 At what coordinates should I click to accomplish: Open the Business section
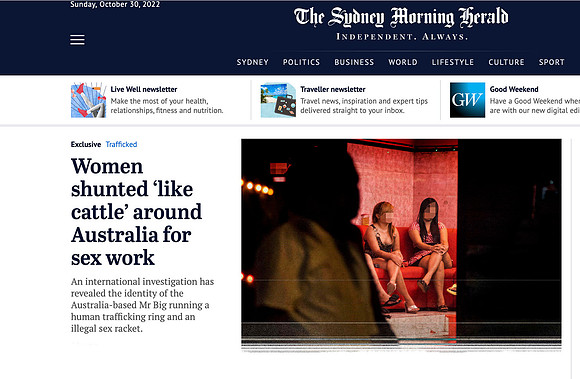(354, 62)
